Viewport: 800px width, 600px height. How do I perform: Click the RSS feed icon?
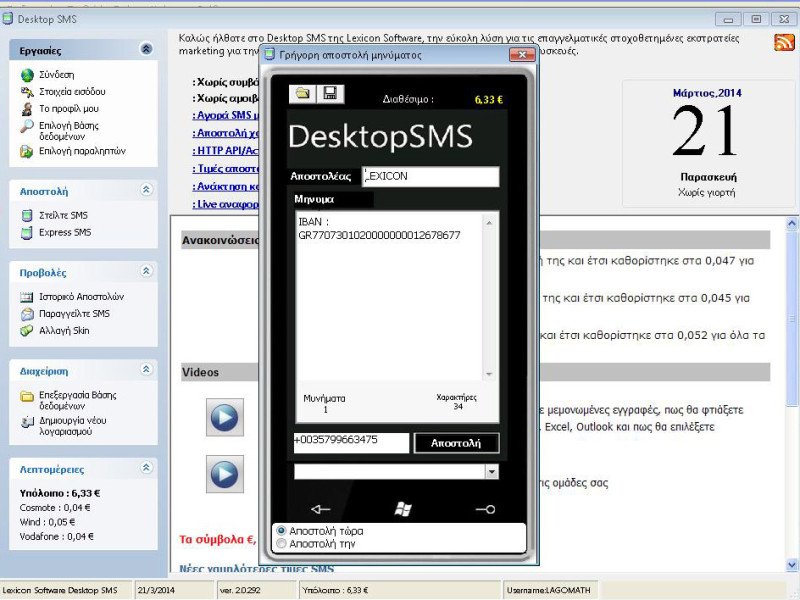(784, 42)
